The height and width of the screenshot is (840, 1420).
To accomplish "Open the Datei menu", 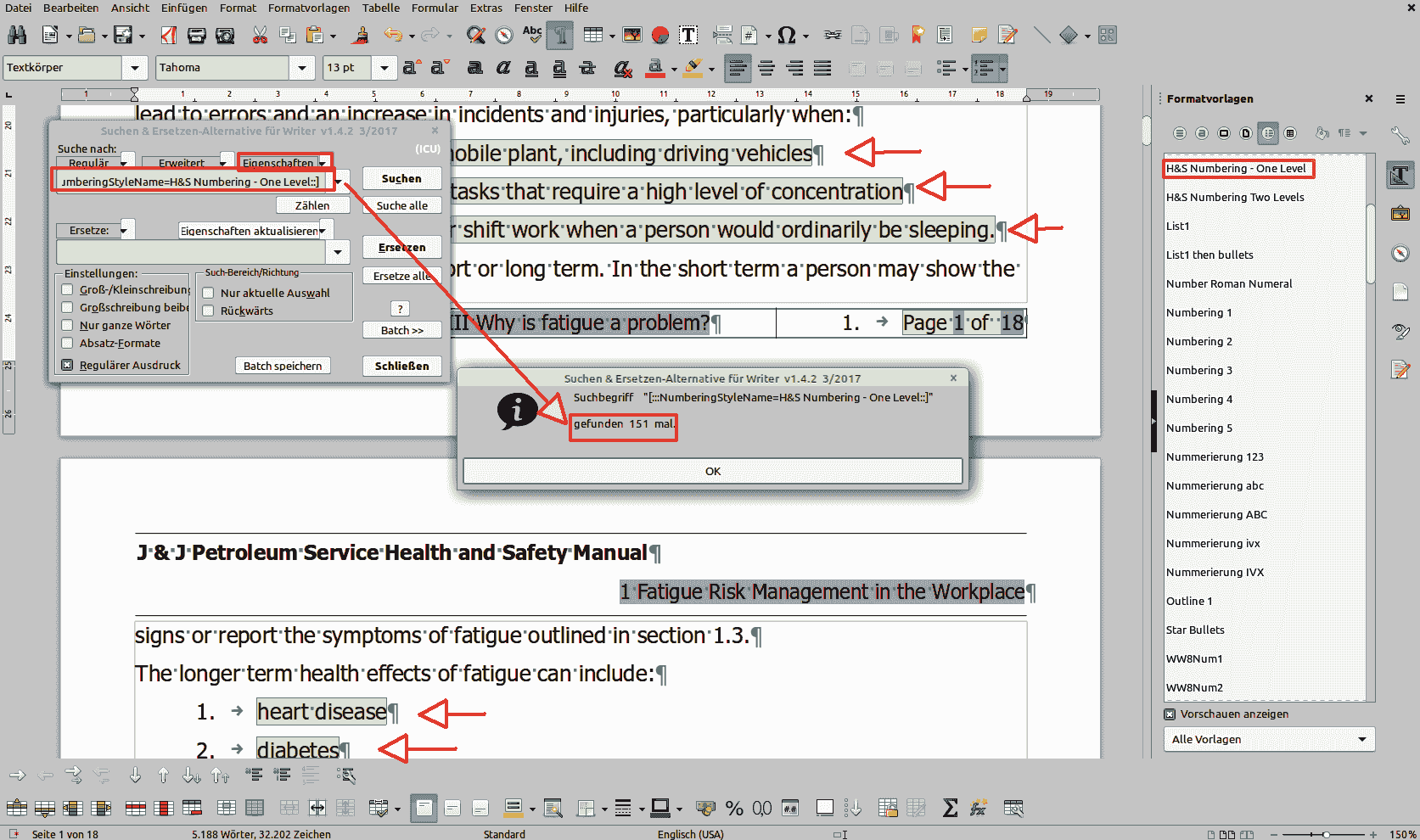I will (18, 8).
